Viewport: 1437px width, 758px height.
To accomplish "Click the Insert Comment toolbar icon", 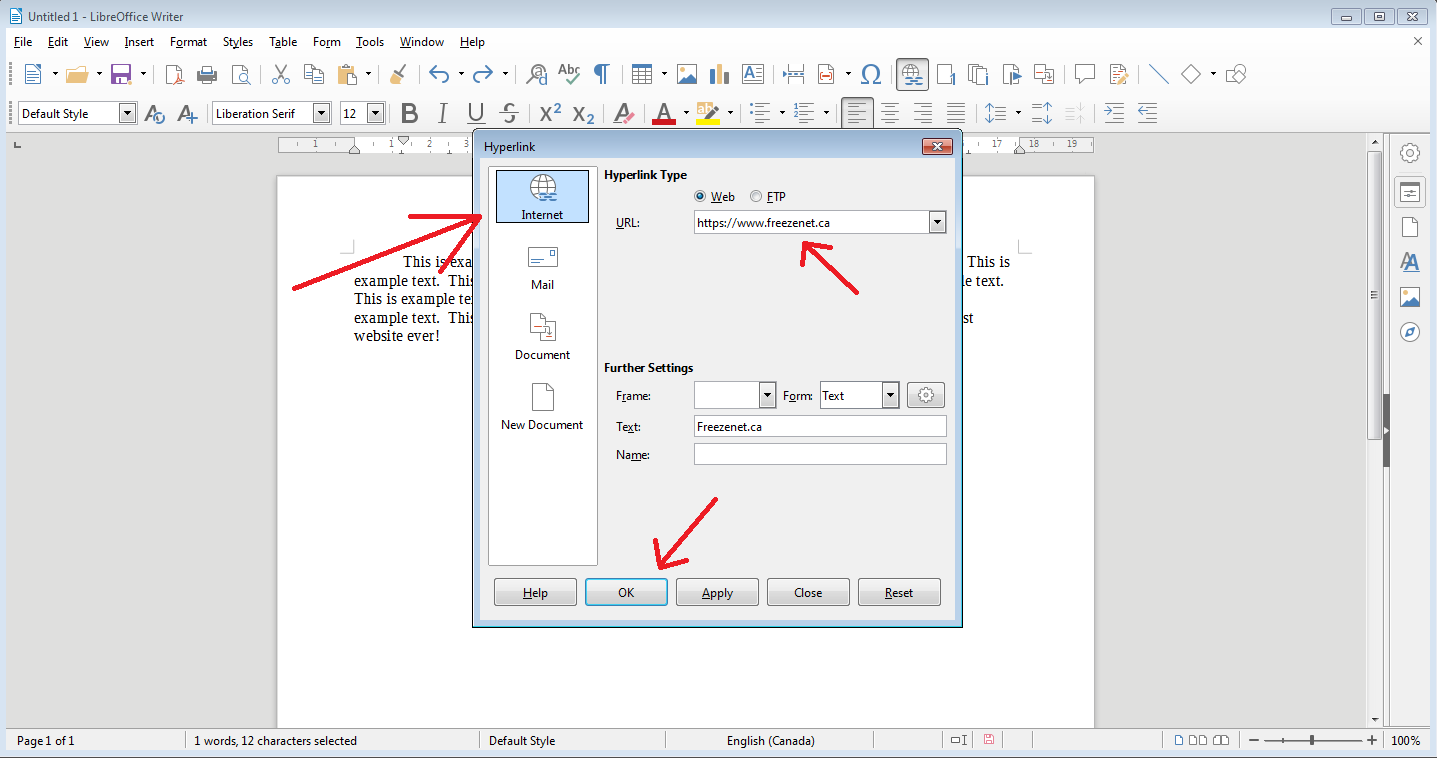I will (1084, 74).
